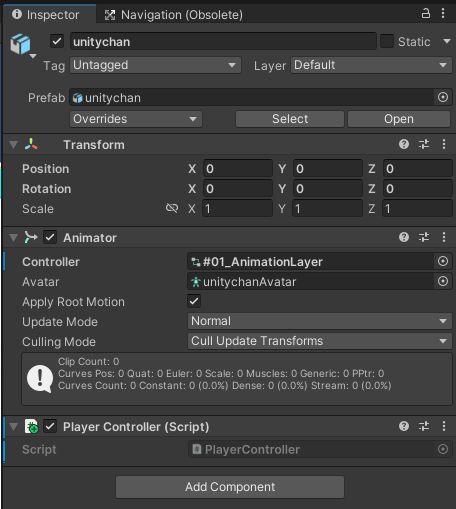Open Animator help reference icon

pyautogui.click(x=404, y=237)
